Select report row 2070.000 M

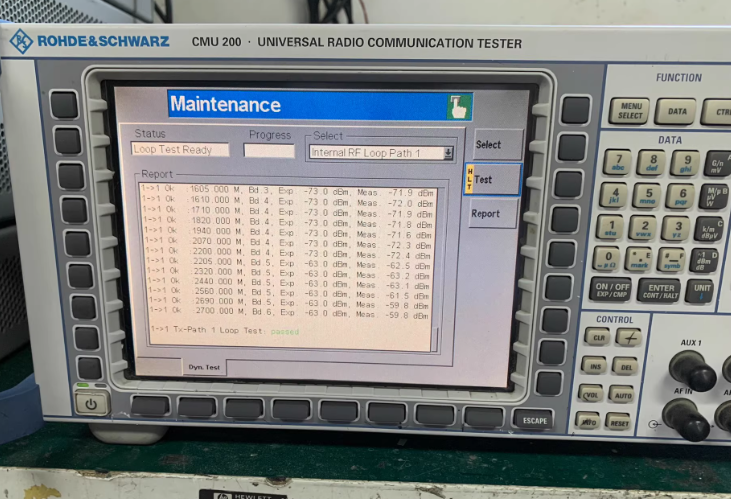click(288, 243)
